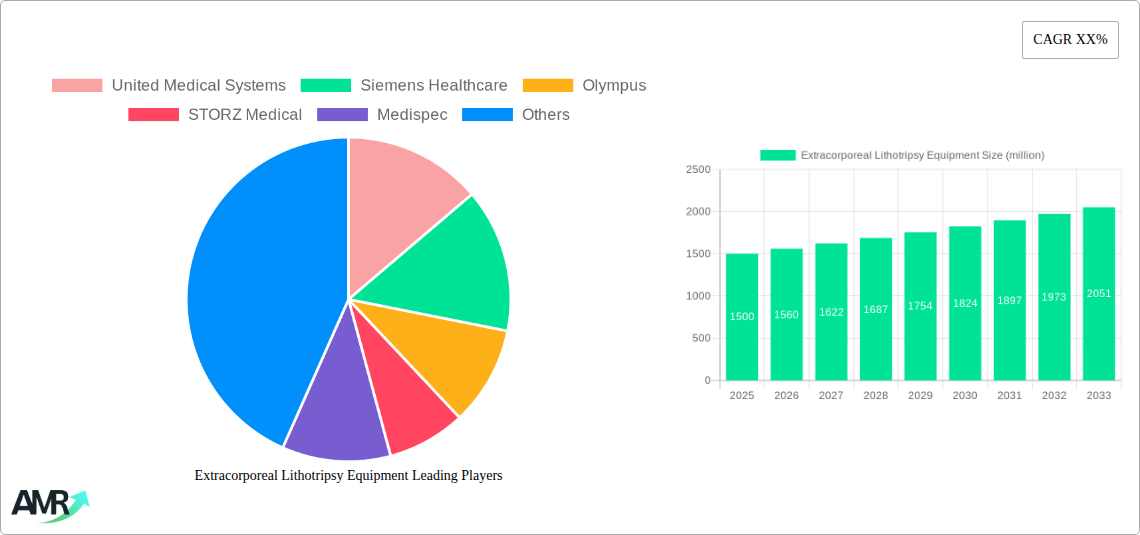
Task: Click the 2025 bar showing 1500
Action: click(742, 317)
